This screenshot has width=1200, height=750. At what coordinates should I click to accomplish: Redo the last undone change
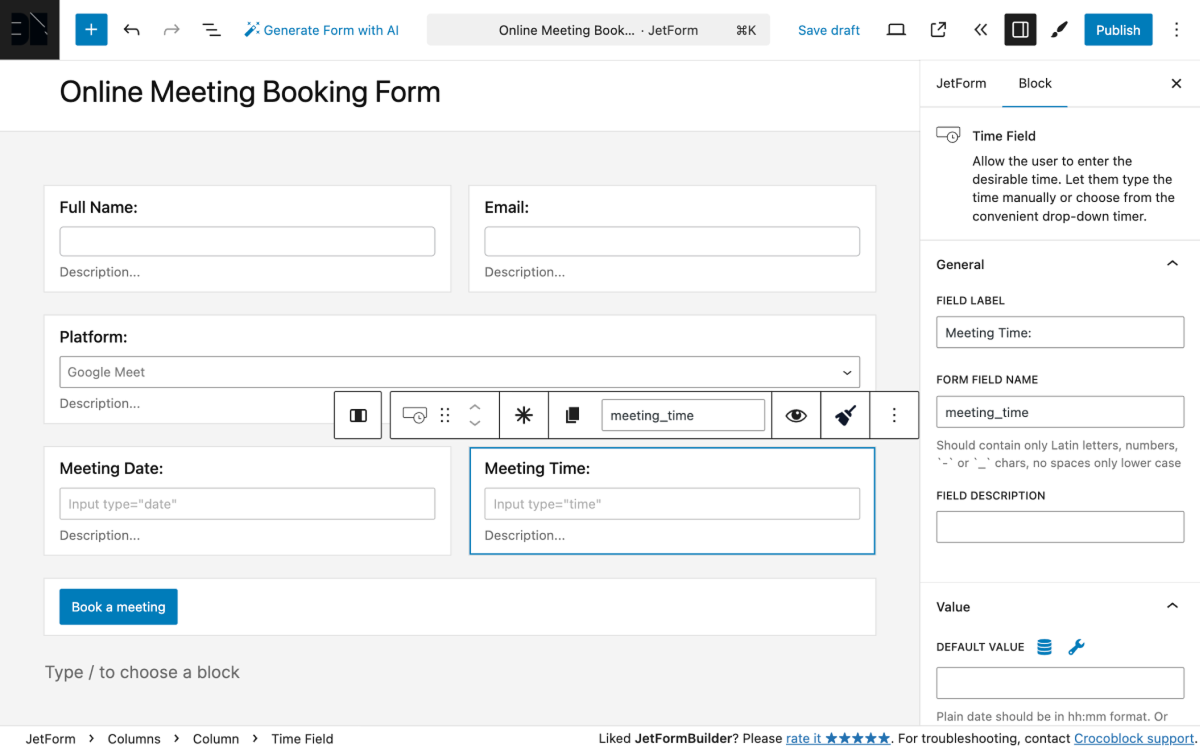coord(171,30)
